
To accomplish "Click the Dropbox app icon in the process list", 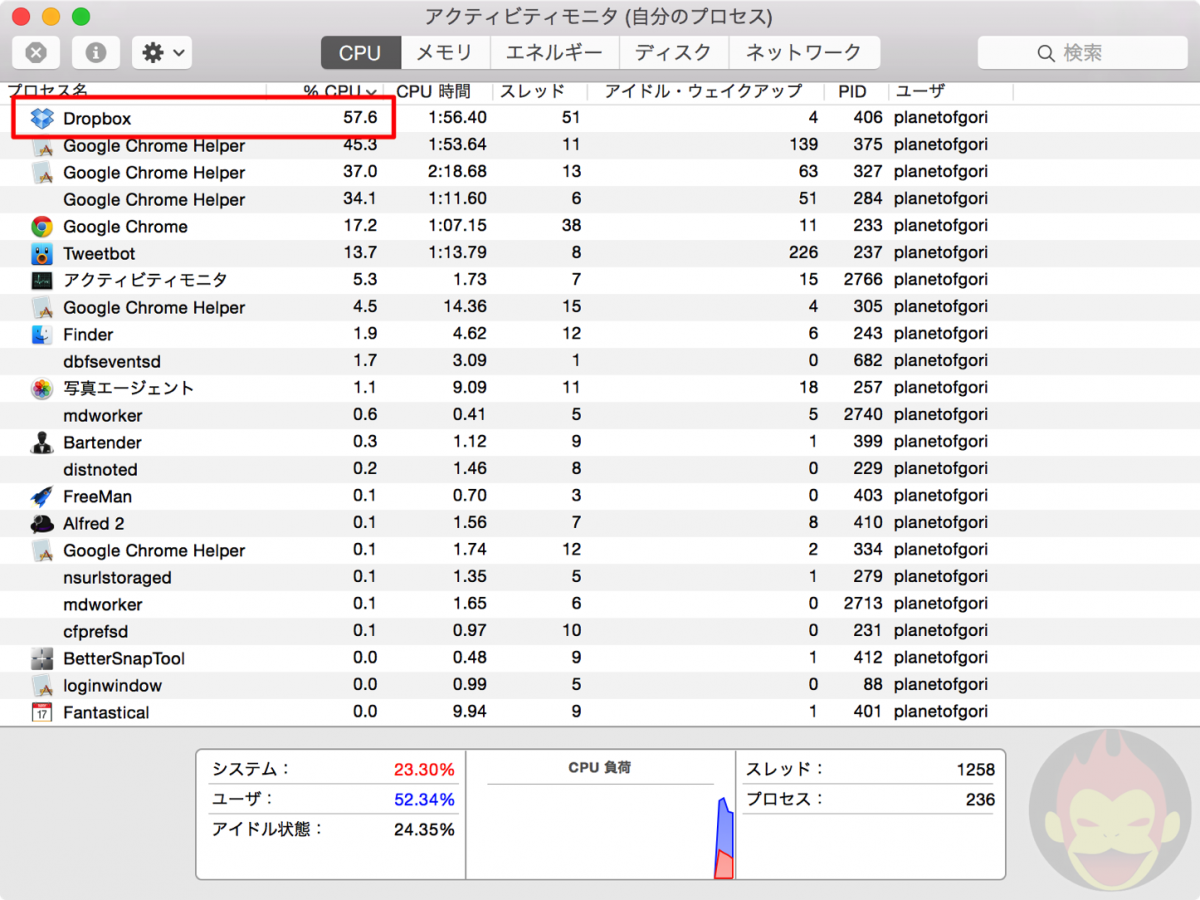I will pos(41,118).
